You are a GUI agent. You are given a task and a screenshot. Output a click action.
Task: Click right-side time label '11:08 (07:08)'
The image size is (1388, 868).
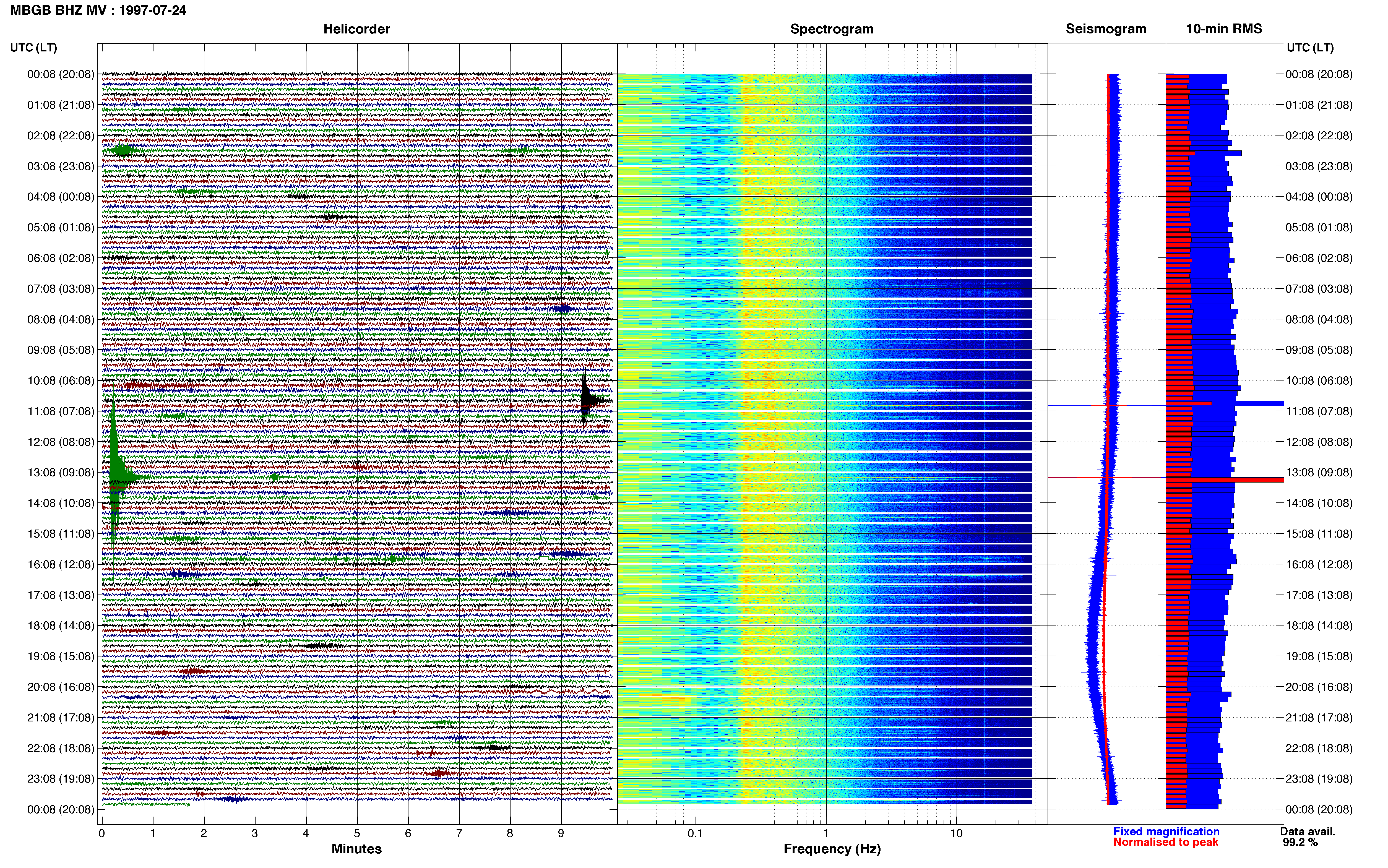click(1319, 411)
